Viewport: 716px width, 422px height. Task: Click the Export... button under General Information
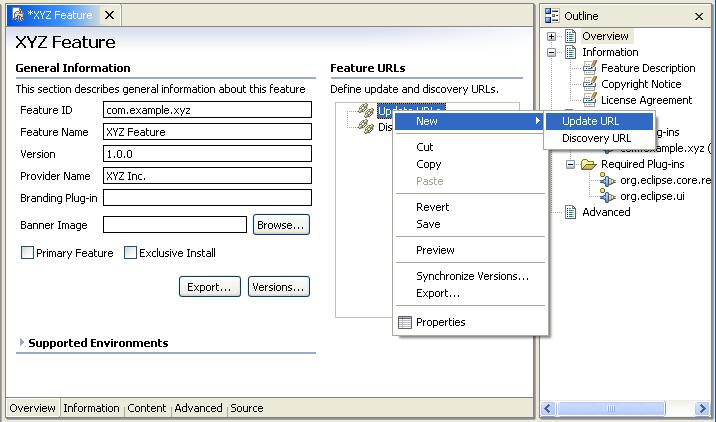[210, 287]
